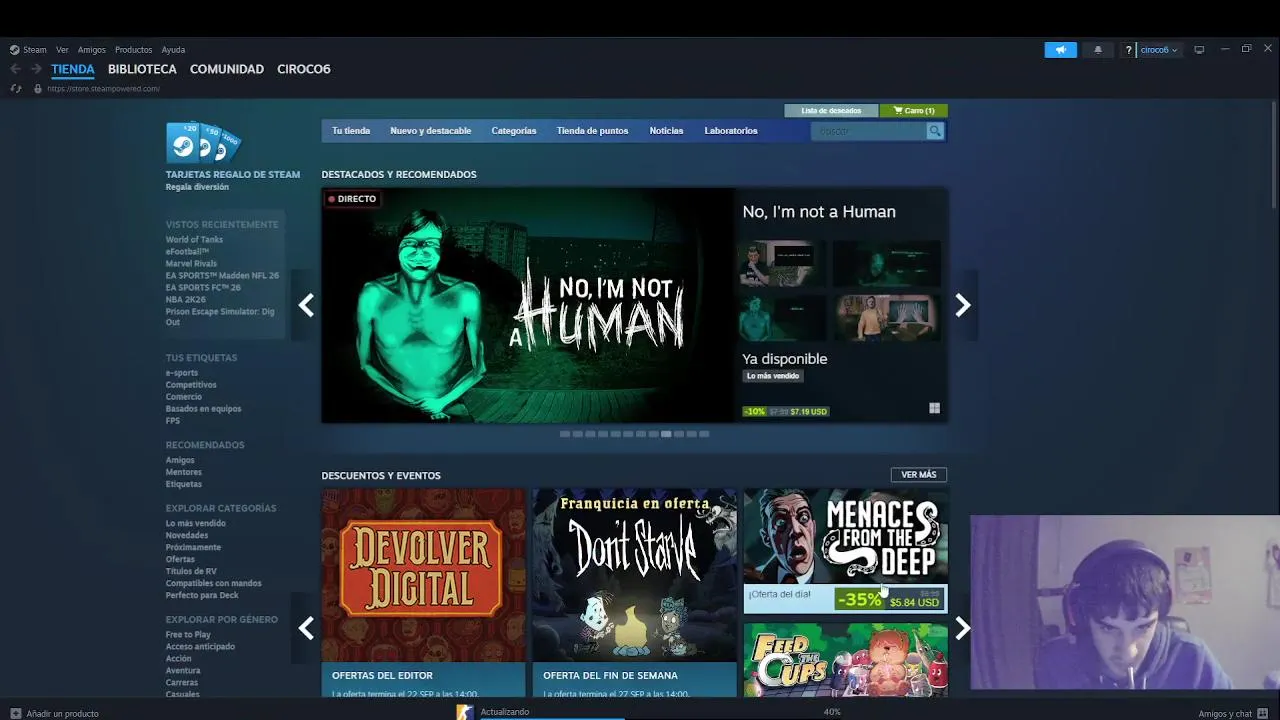Go back with the left navigation arrow

coord(15,69)
